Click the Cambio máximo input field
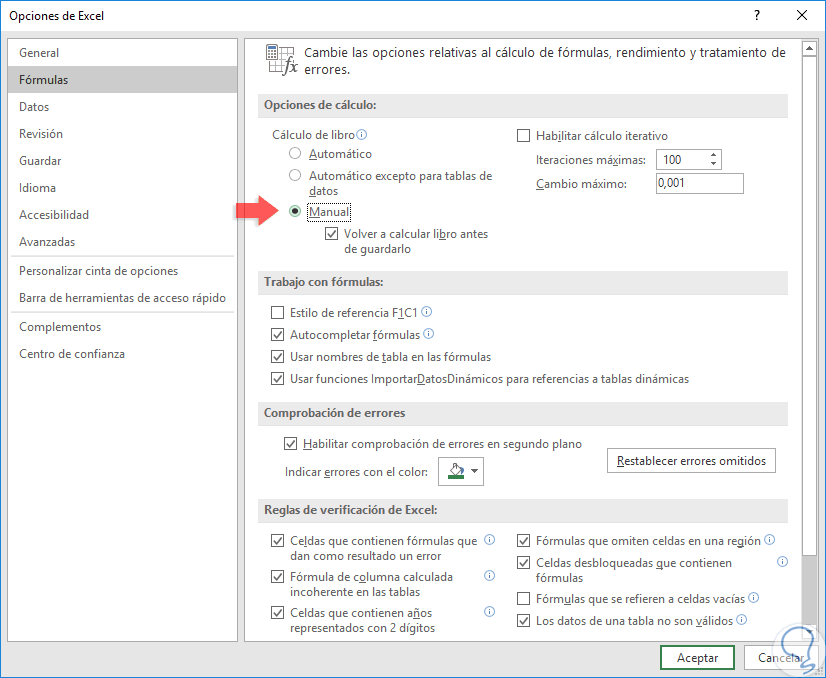Screen dimensions: 826x678 pos(700,183)
